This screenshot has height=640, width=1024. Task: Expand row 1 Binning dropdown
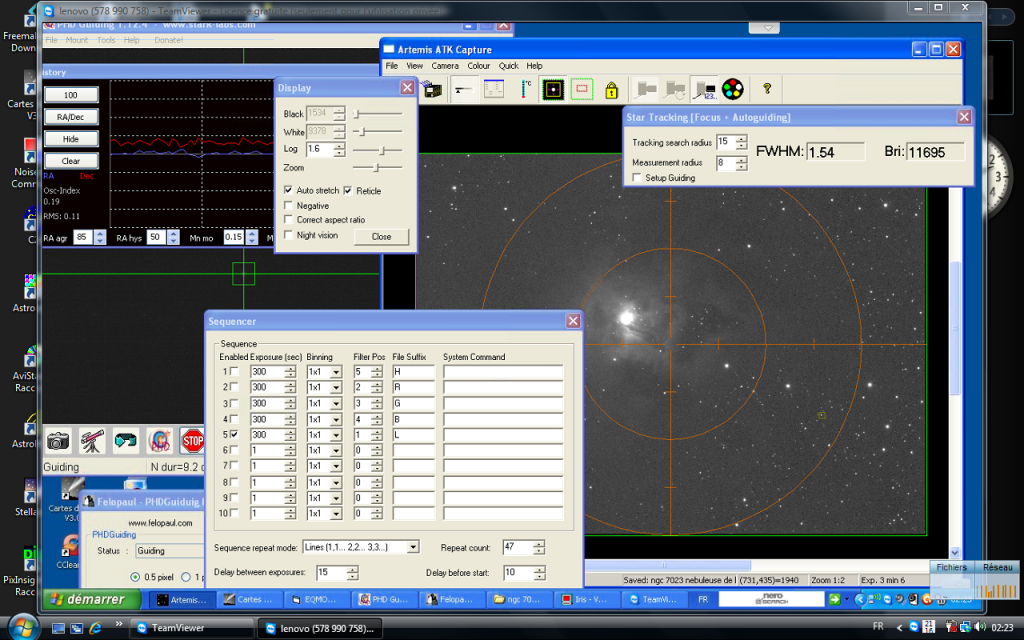point(335,372)
